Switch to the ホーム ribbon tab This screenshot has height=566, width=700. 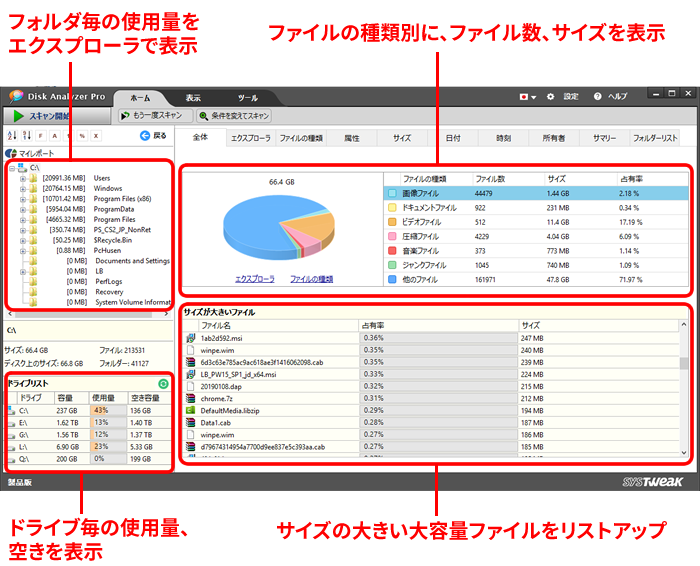tap(140, 98)
